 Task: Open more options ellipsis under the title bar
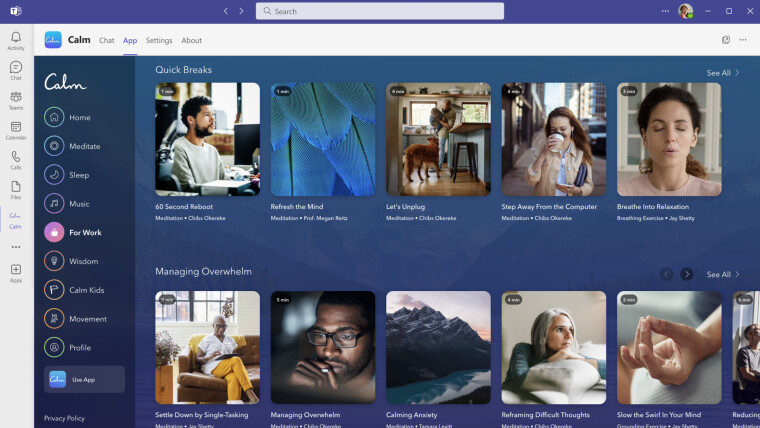743,40
